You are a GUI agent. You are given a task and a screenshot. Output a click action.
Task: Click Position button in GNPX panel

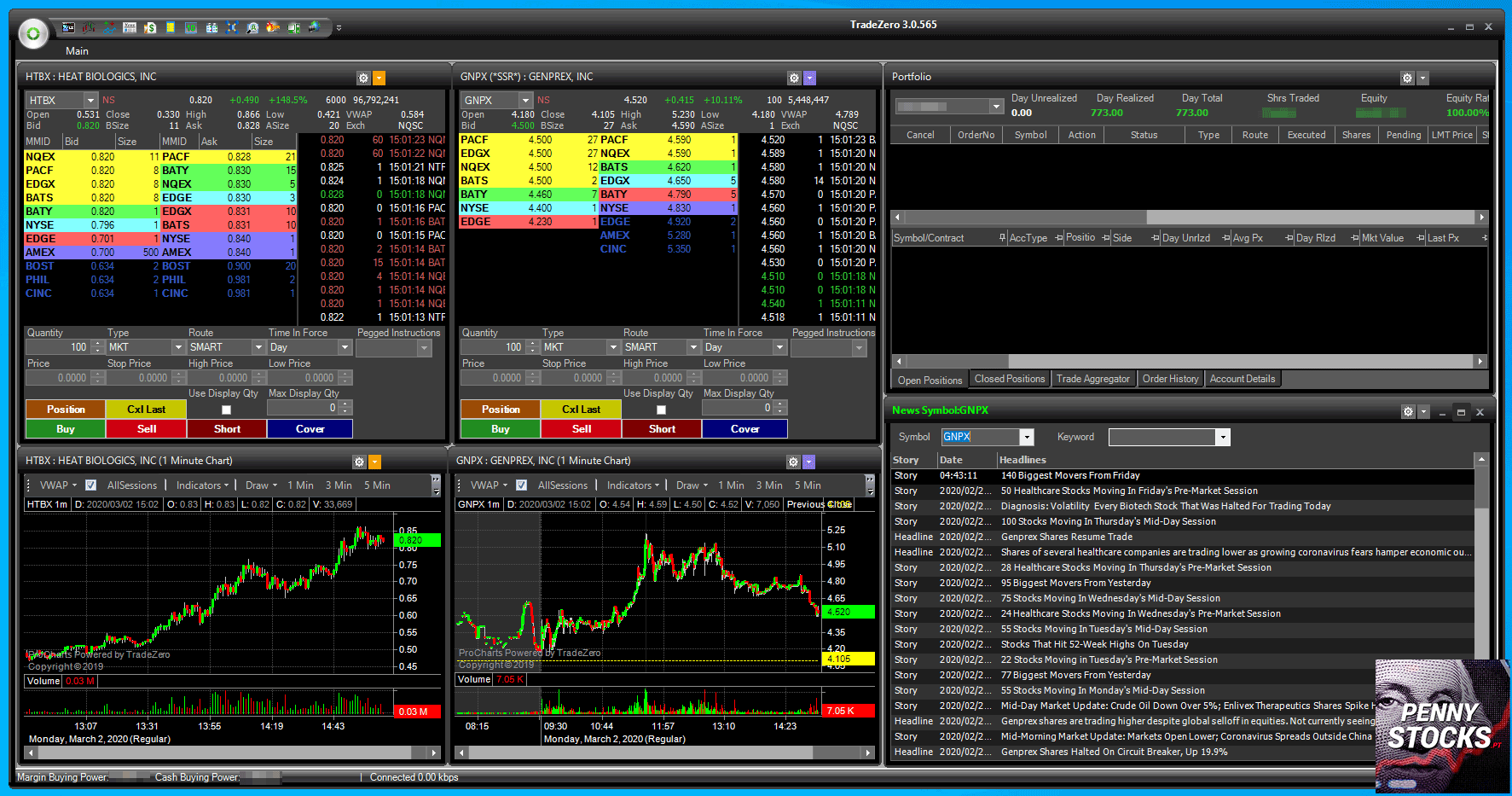(501, 410)
